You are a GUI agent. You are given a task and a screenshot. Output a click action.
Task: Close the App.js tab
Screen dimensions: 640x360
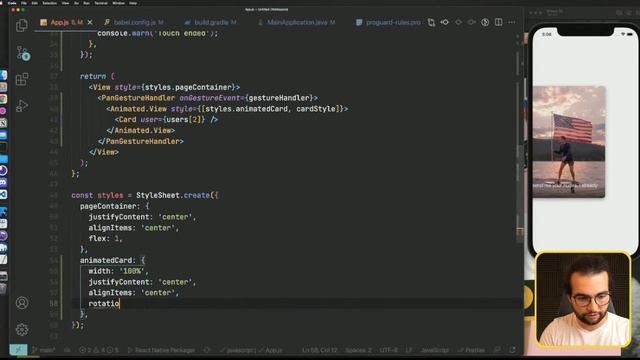click(x=90, y=22)
